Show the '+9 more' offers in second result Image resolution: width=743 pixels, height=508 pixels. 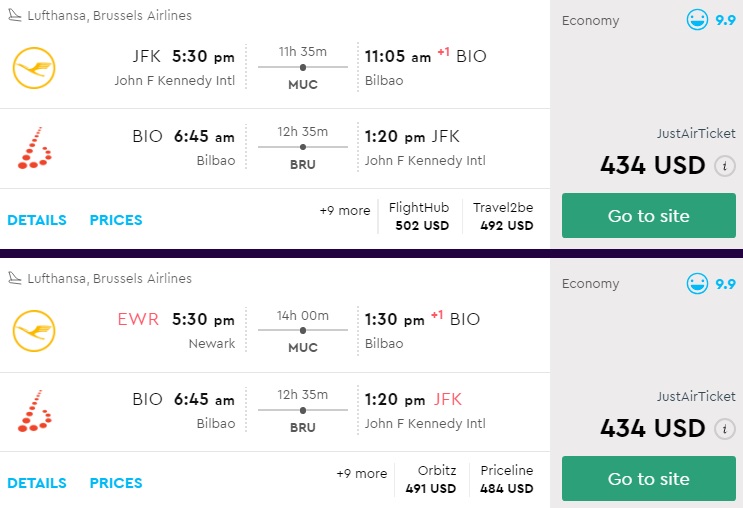click(361, 474)
